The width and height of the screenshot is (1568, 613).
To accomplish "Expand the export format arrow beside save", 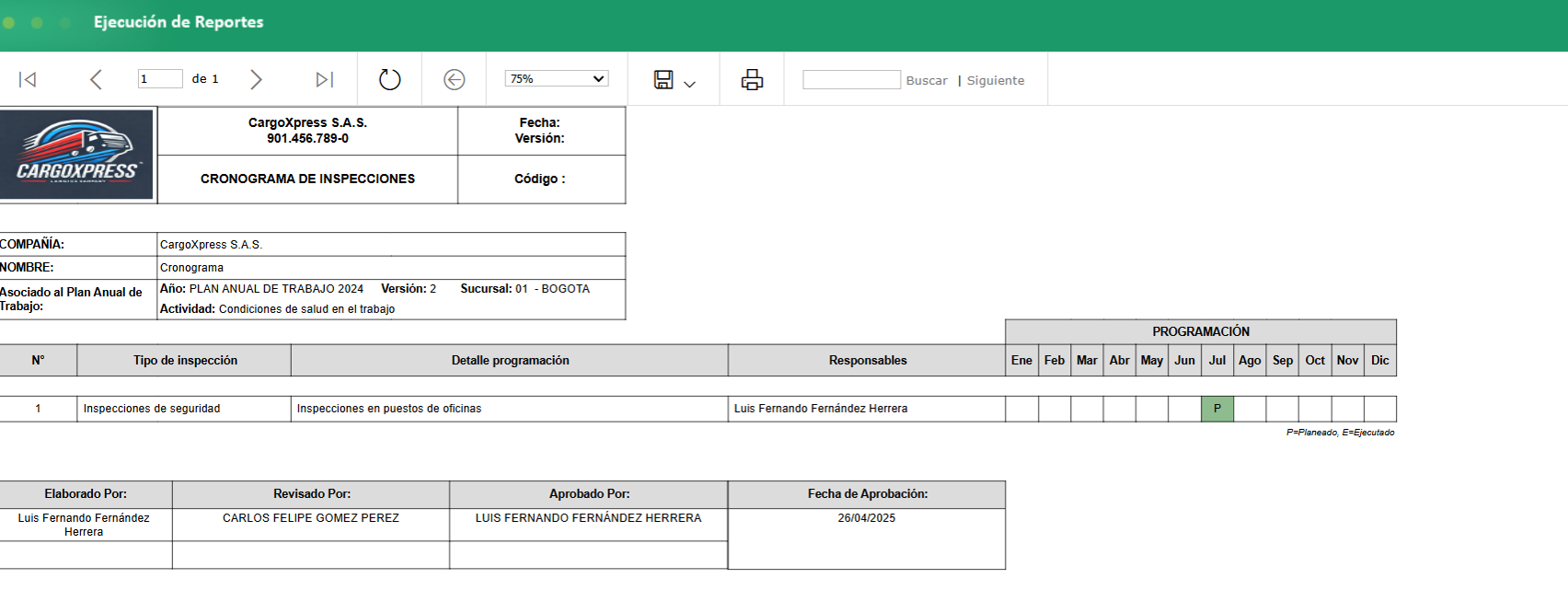I will click(690, 84).
